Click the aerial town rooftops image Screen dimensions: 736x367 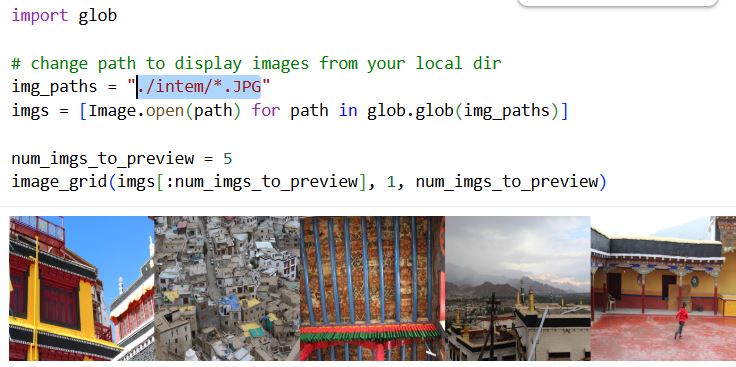tap(227, 288)
